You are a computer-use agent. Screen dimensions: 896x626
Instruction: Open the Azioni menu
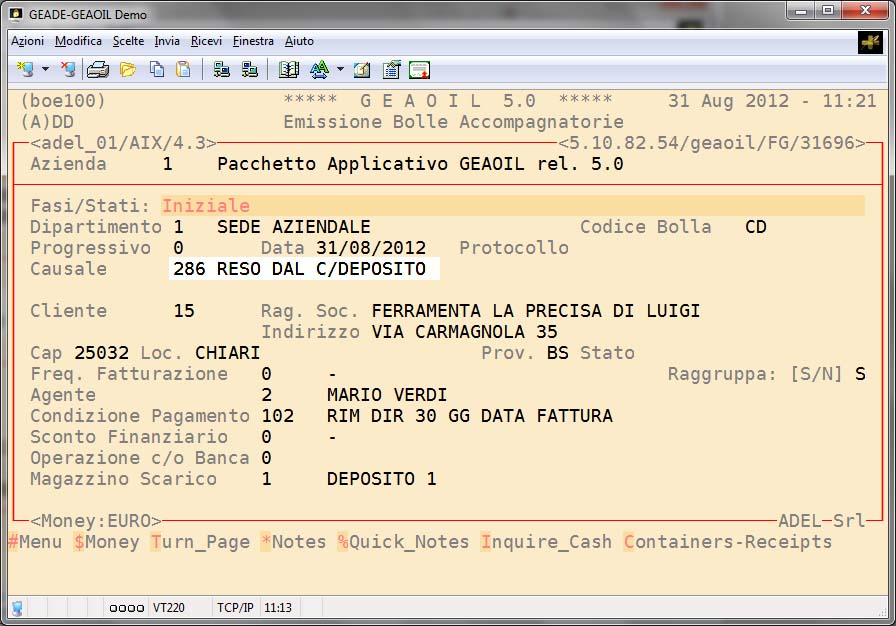pos(27,41)
